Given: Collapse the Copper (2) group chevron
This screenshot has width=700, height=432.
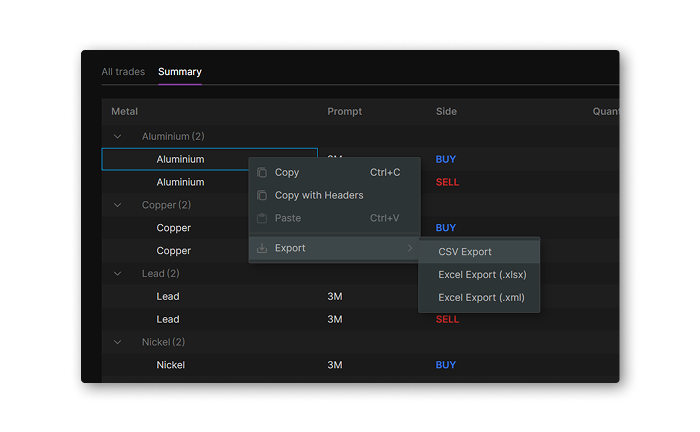Looking at the screenshot, I should 118,205.
